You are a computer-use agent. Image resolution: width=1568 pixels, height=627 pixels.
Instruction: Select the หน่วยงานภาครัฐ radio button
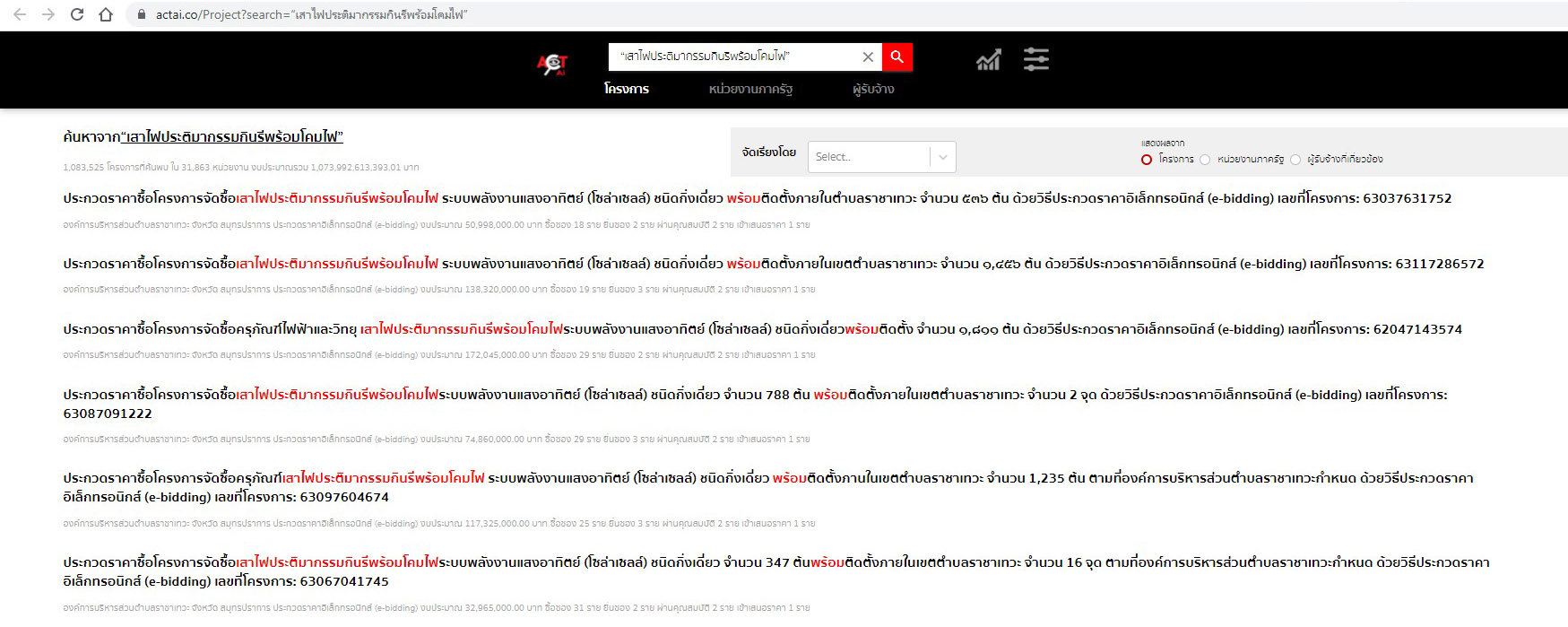(1205, 160)
